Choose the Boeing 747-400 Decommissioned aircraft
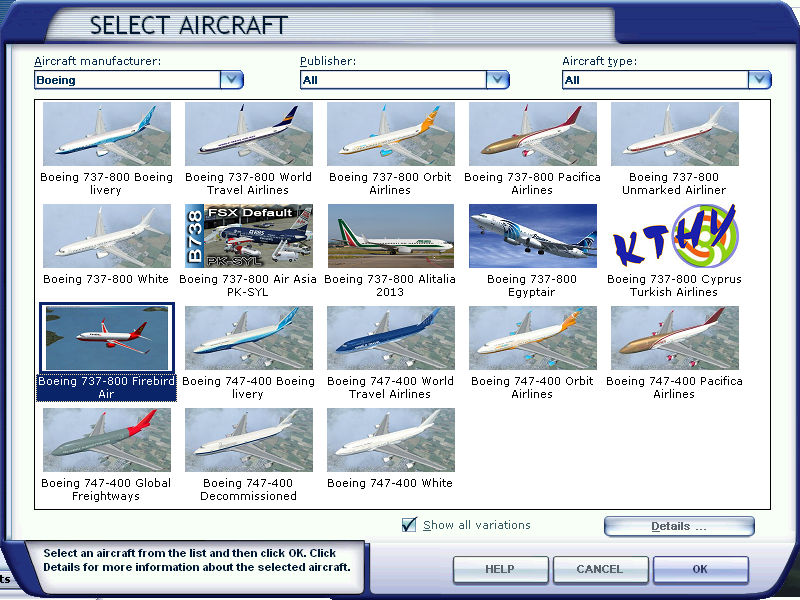 coord(249,440)
